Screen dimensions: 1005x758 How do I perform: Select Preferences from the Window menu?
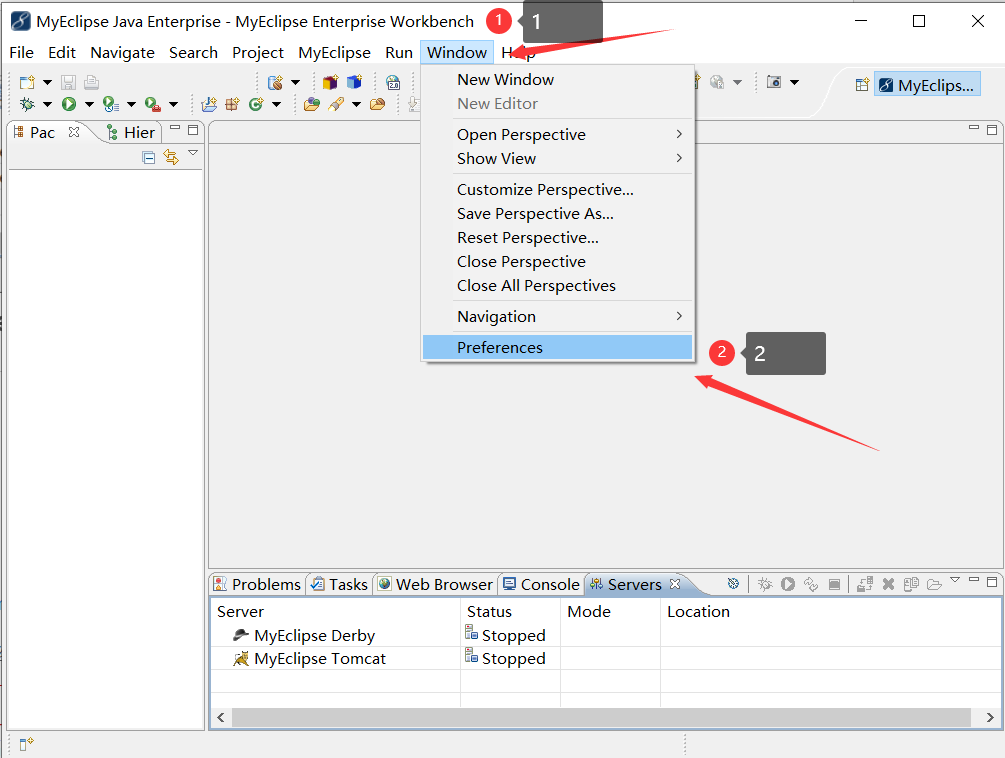(x=558, y=347)
